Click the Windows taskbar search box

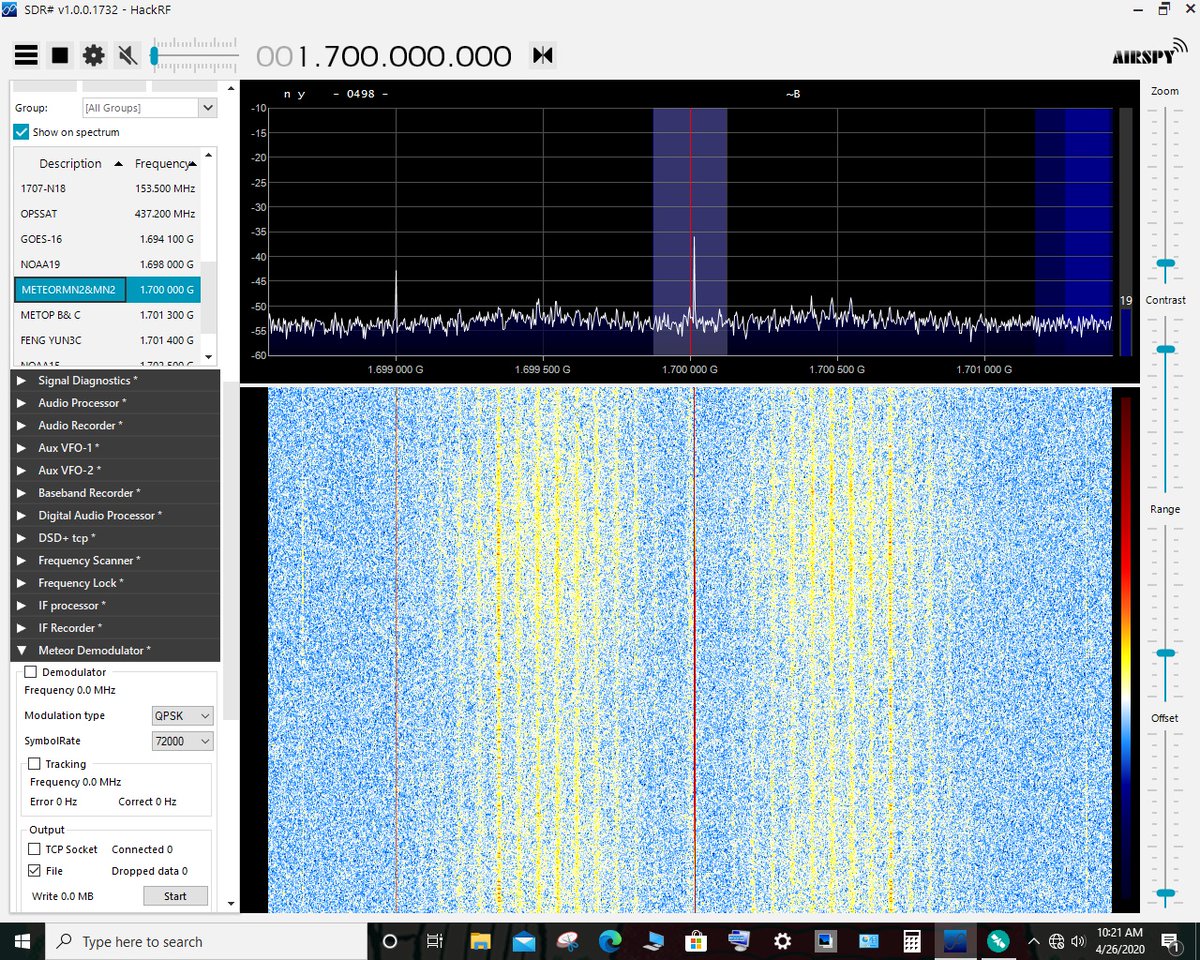click(208, 941)
